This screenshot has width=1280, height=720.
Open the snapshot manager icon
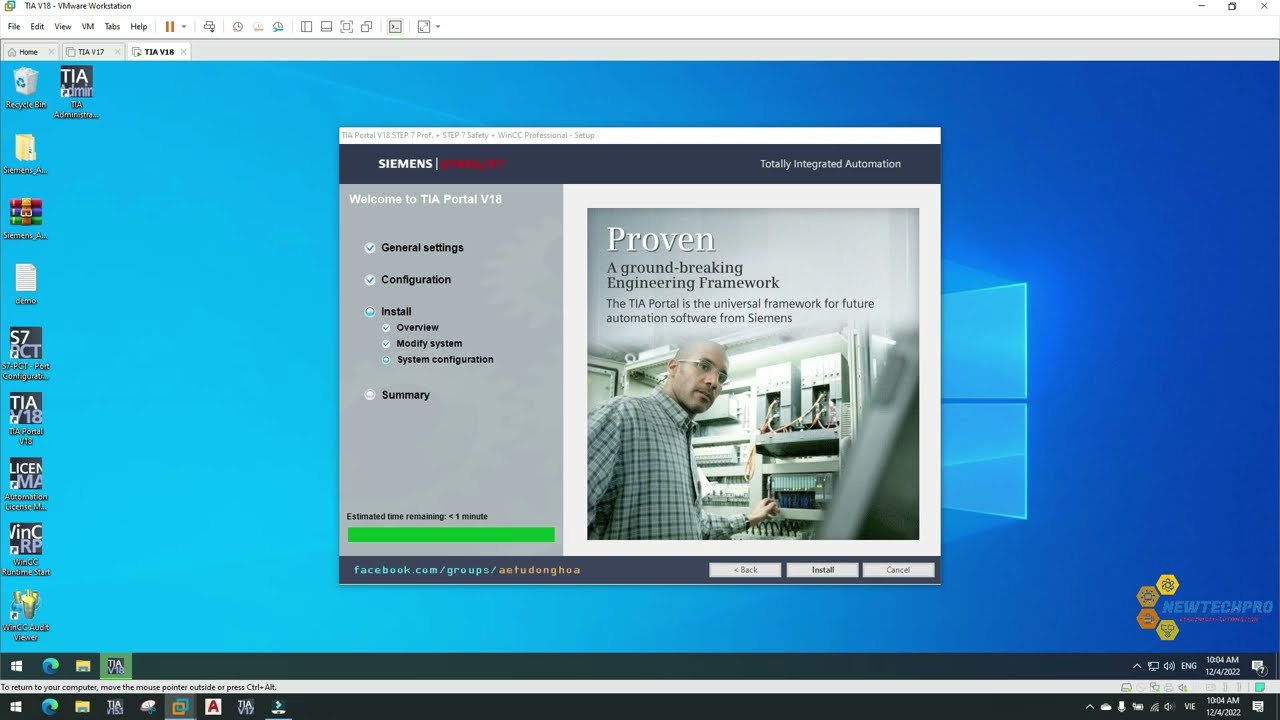coord(278,27)
